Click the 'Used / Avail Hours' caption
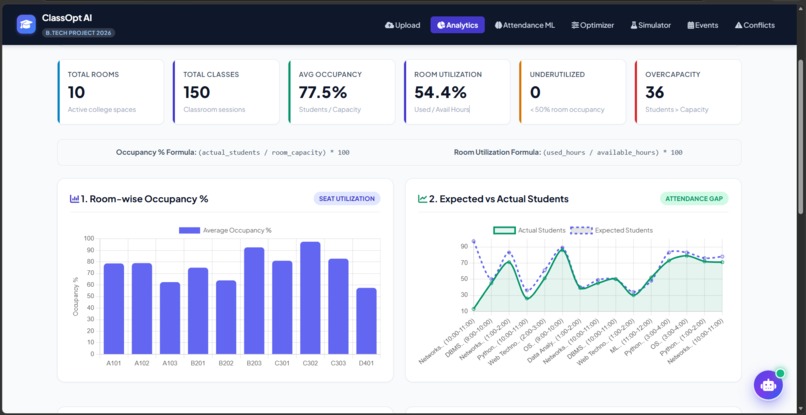 tap(442, 110)
